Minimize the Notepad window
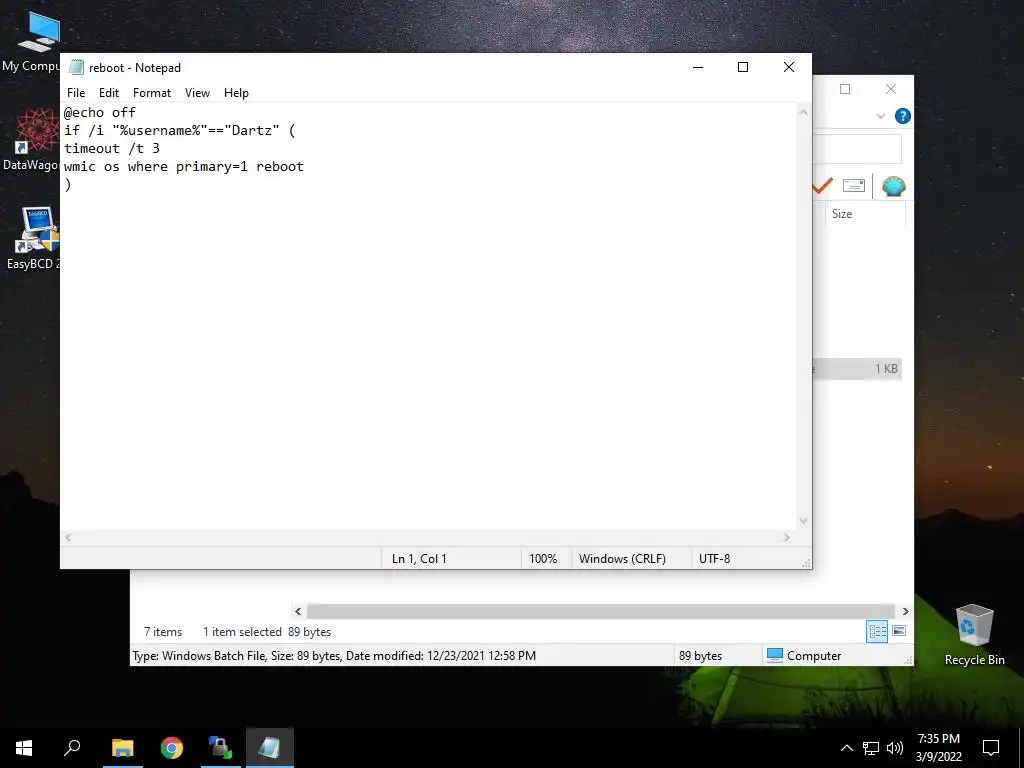 click(698, 67)
